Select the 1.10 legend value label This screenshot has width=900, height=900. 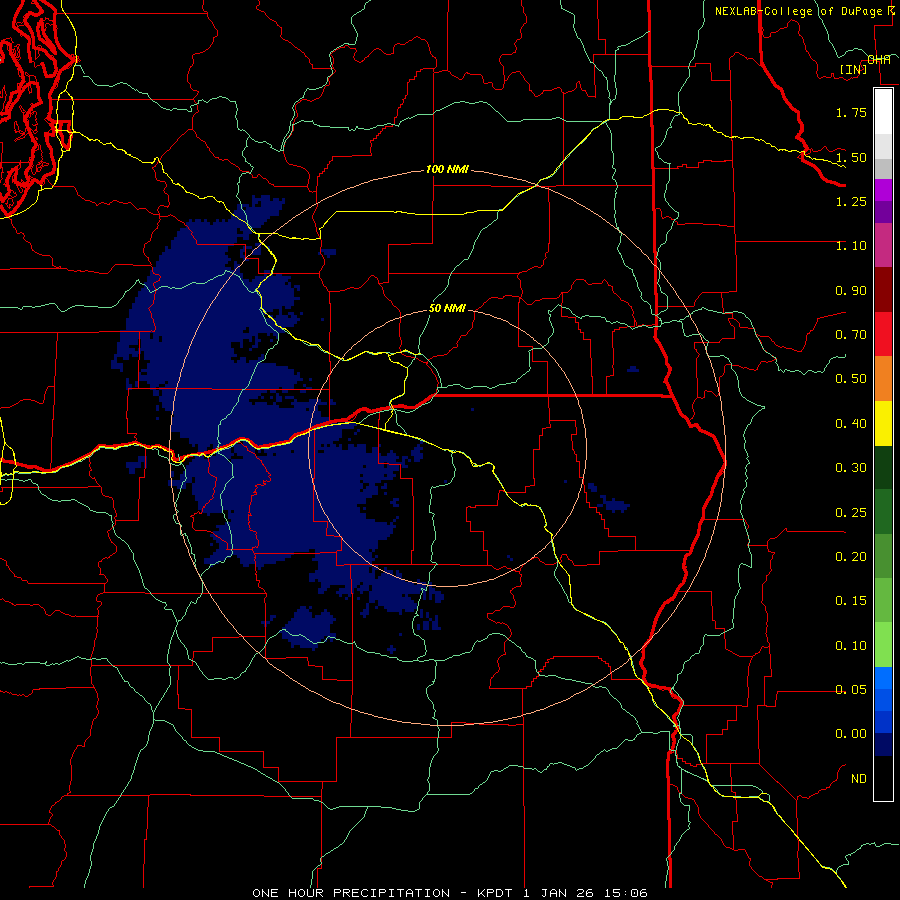851,246
